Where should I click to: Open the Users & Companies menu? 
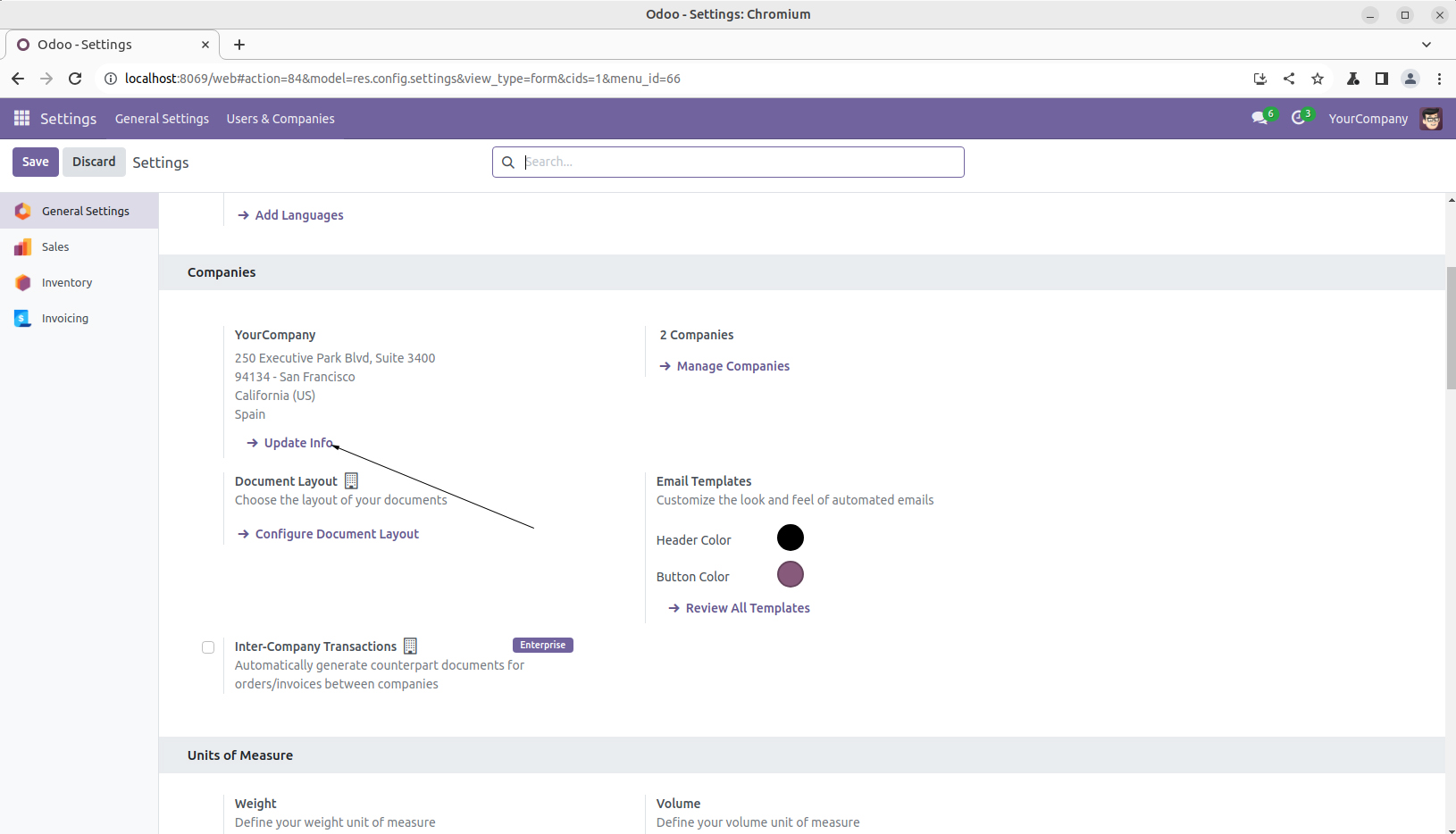[280, 119]
